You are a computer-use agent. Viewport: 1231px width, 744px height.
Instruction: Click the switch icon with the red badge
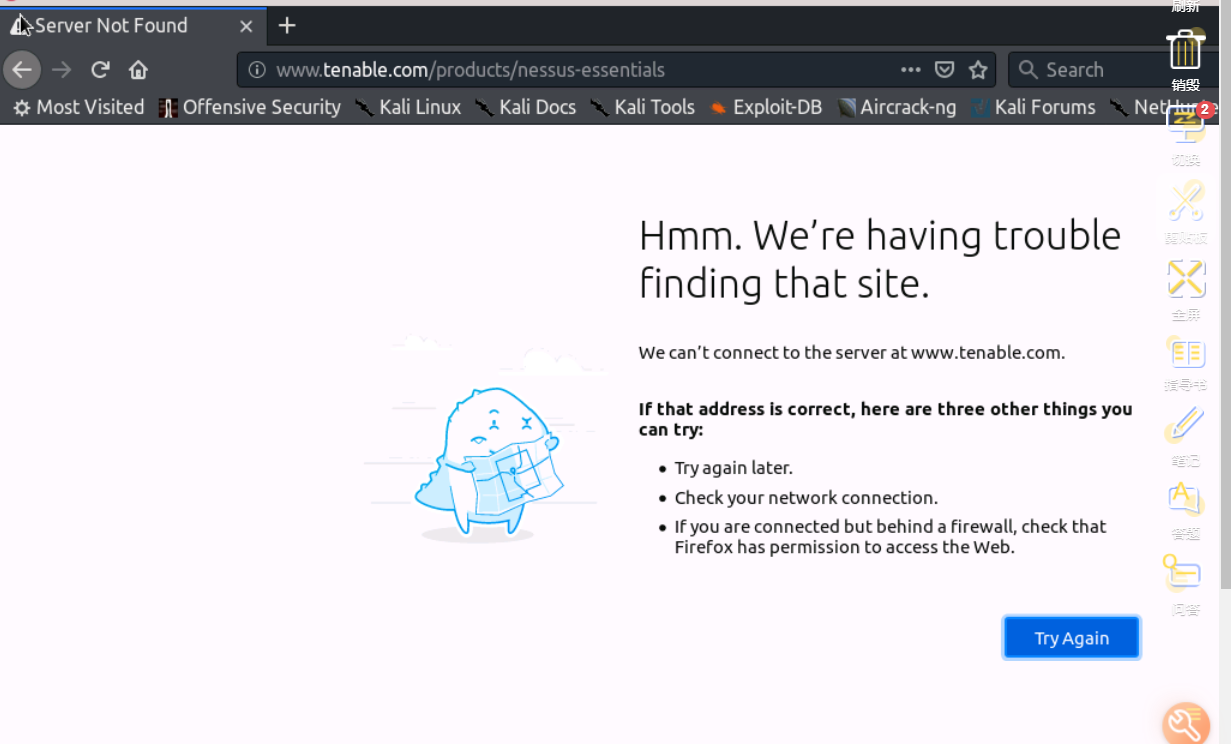click(1186, 122)
